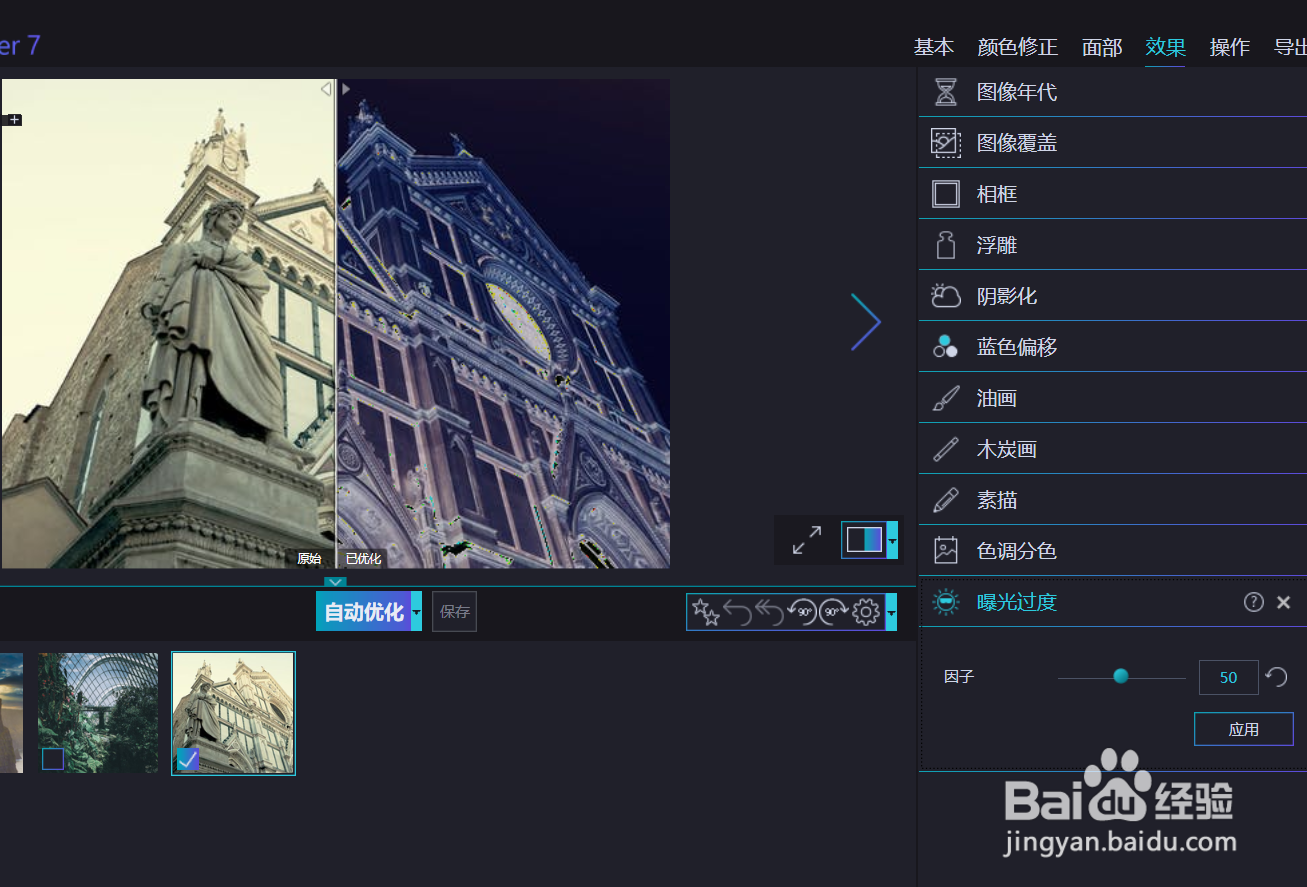Image resolution: width=1307 pixels, height=887 pixels.
Task: Click the 曝光过度 solarize sun icon
Action: [x=945, y=602]
